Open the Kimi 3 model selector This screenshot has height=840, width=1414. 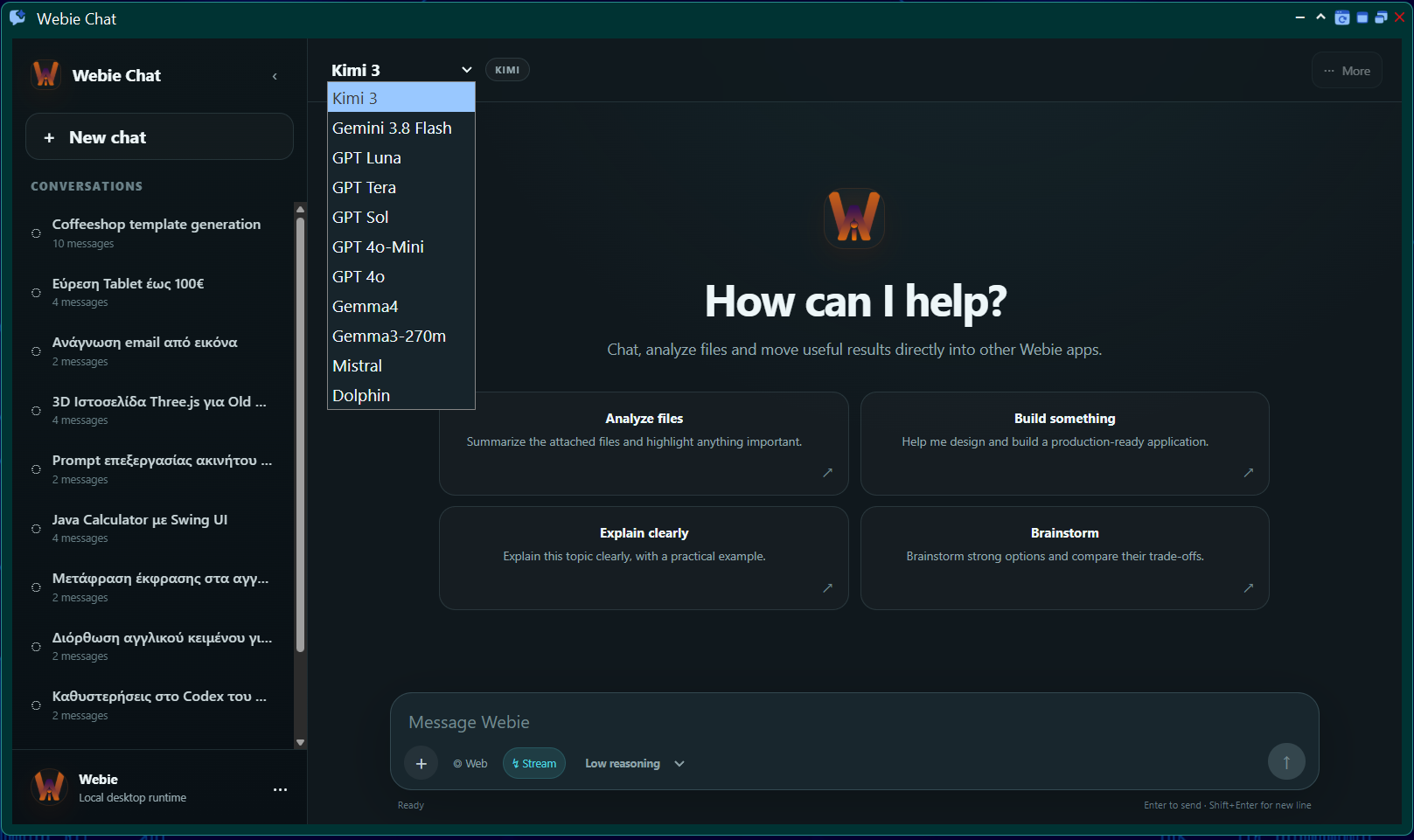401,70
